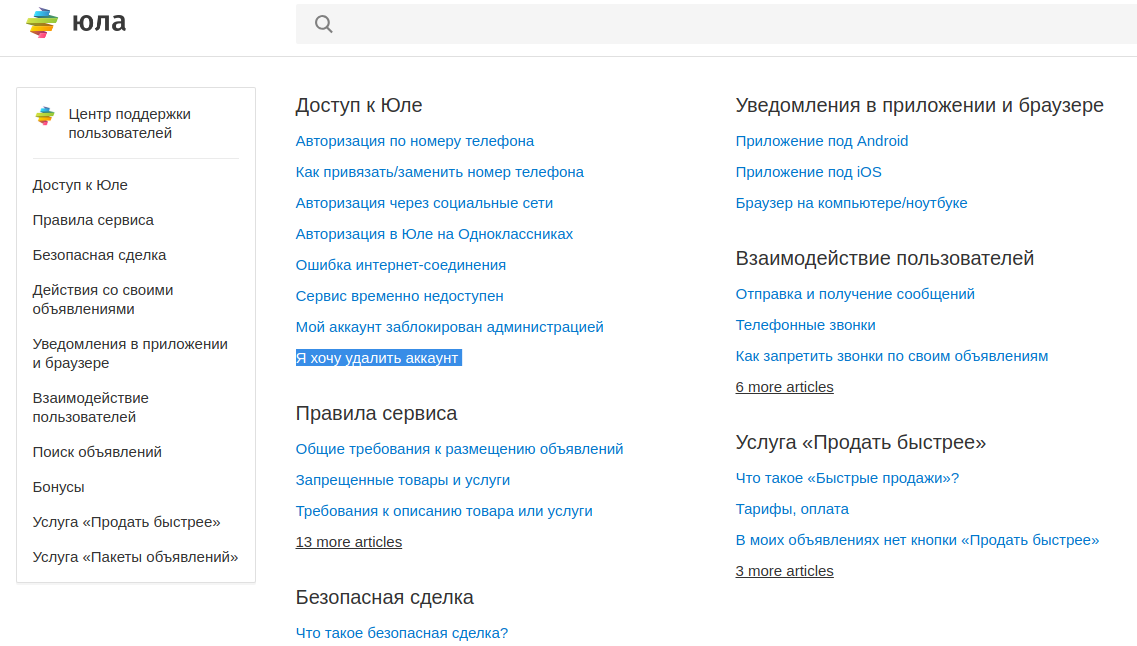1137x646 pixels.
Task: Select Бонусы in sidebar
Action: [59, 487]
